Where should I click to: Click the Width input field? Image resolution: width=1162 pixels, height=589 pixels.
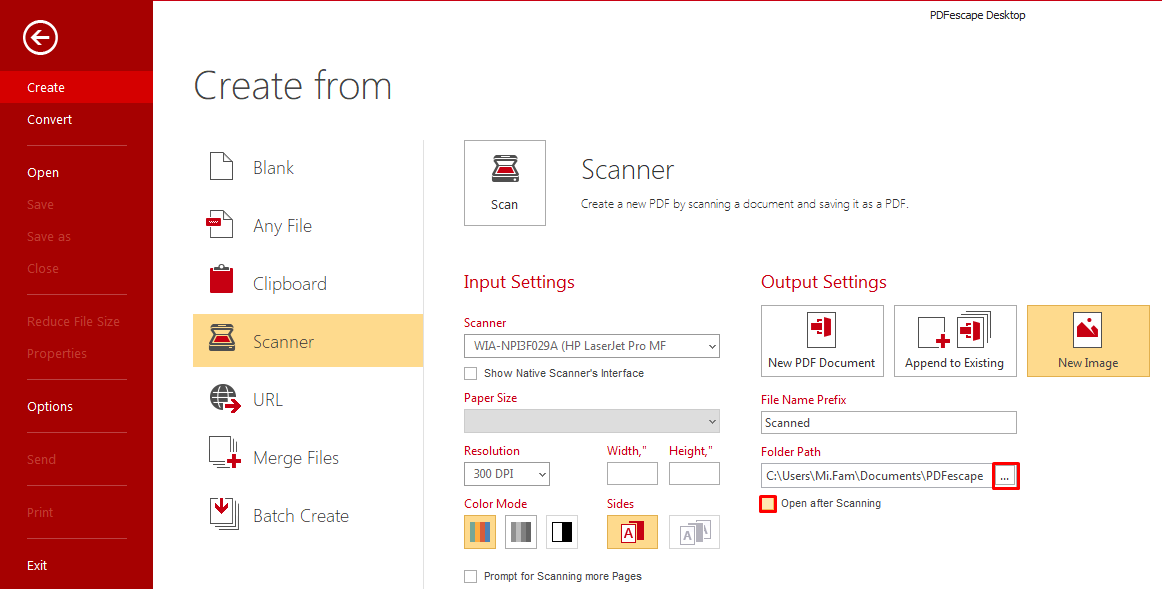point(632,473)
